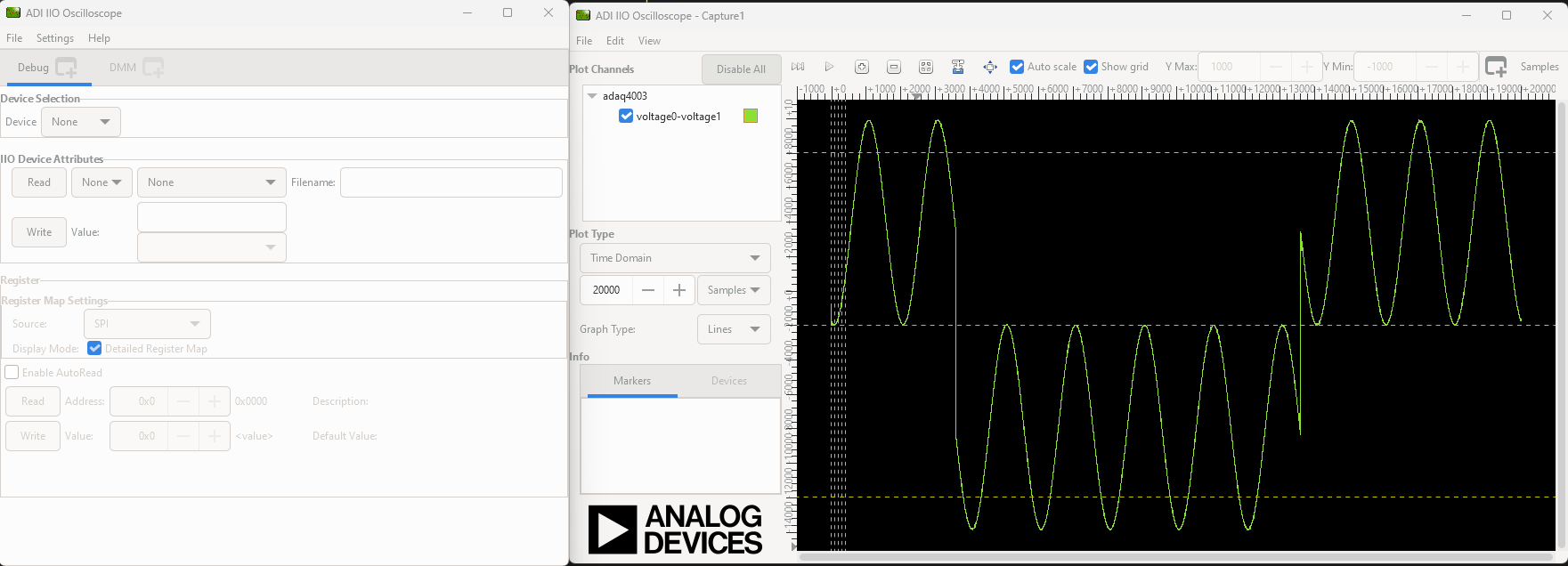Open the Samples unit dropdown

[x=734, y=290]
